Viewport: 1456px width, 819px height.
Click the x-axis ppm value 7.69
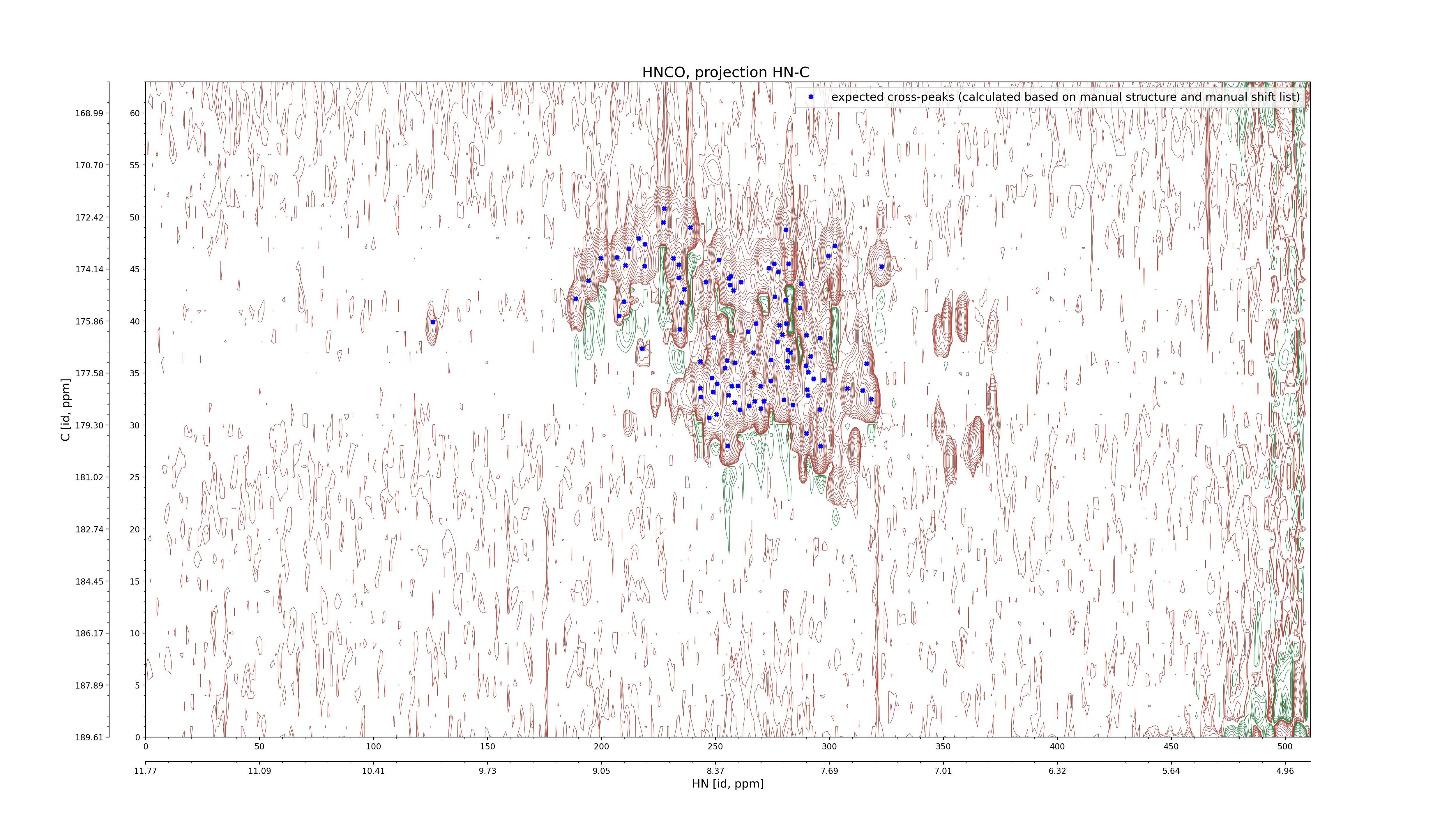[829, 771]
